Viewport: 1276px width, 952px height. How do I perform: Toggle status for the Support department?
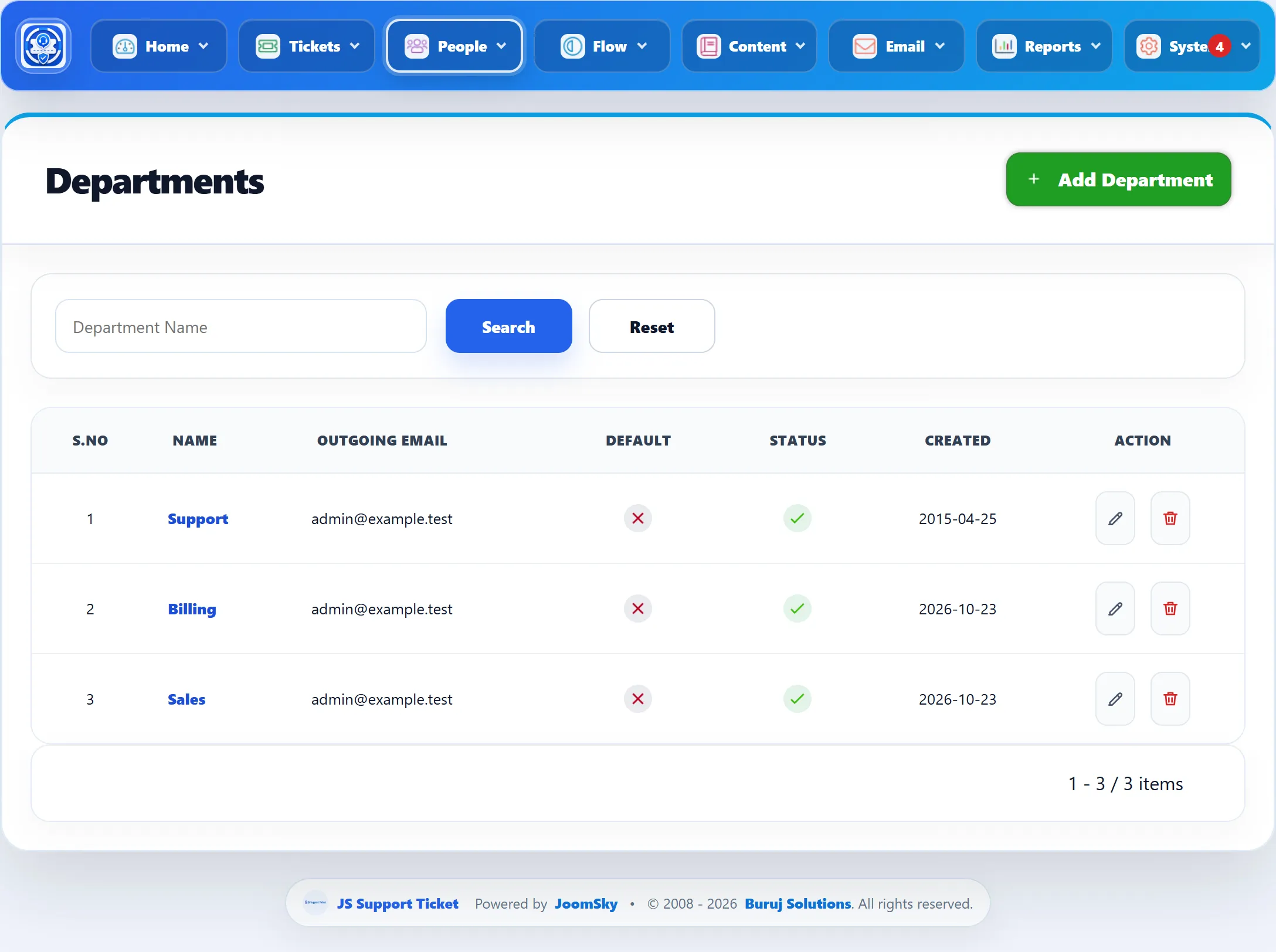pyautogui.click(x=797, y=518)
